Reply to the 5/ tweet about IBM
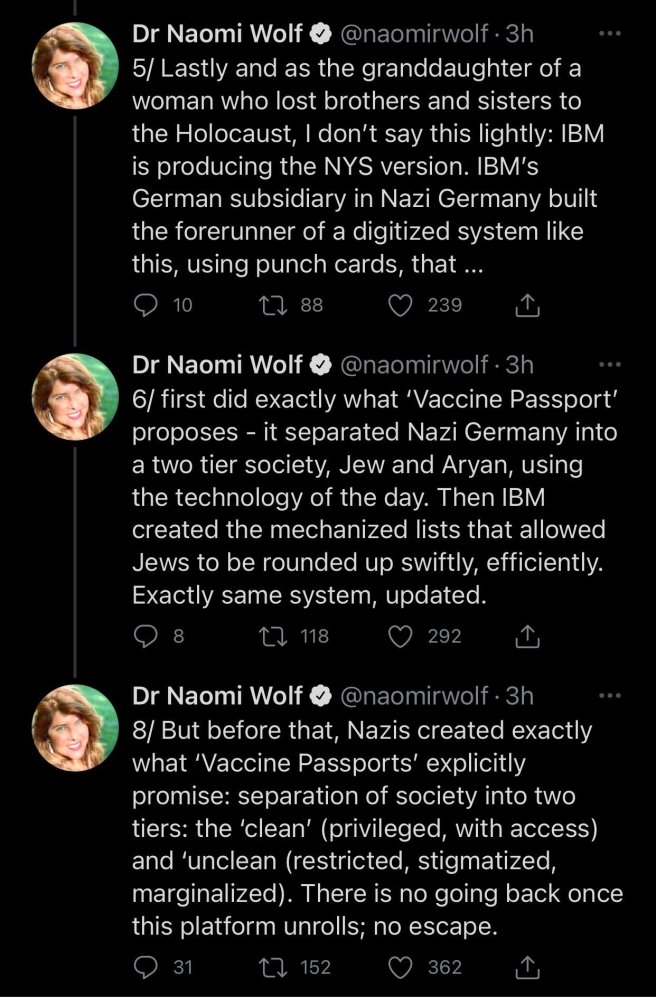Screen dimensions: 656x997 146,306
